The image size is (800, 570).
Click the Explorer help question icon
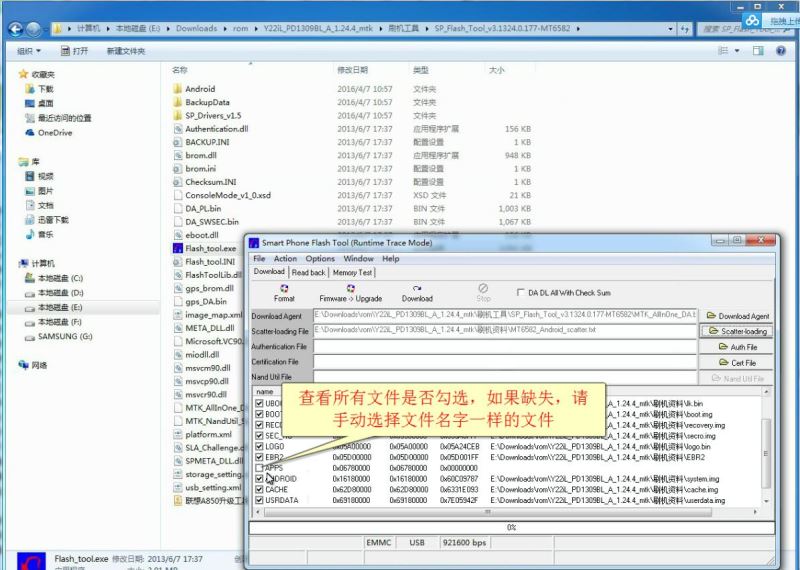(781, 51)
